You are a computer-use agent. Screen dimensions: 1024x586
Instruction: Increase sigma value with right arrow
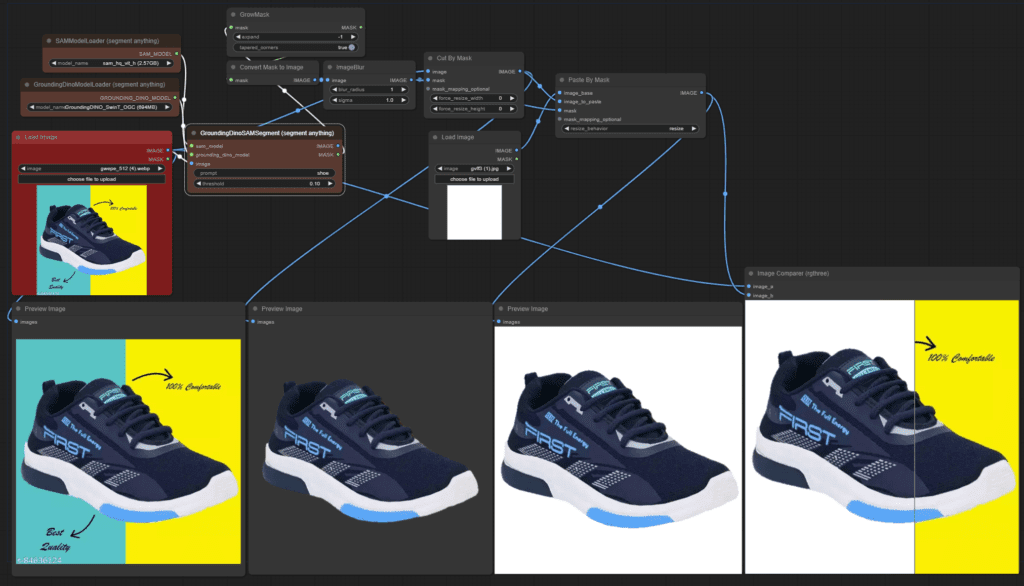pos(404,100)
